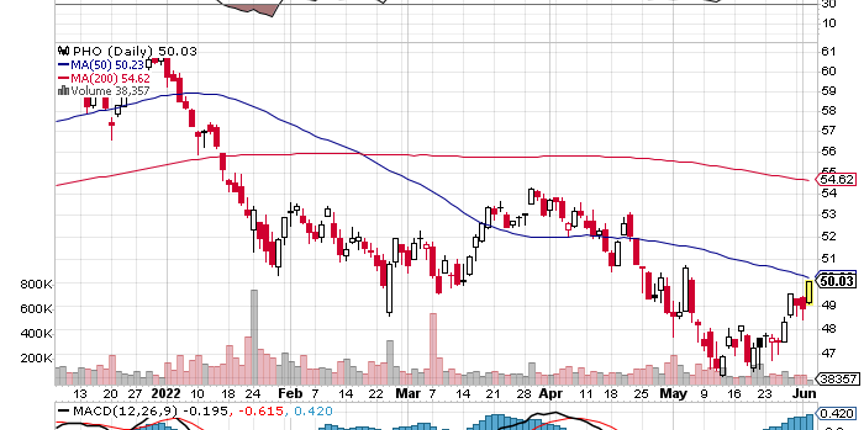The image size is (864, 430).
Task: Click the 2022 label on the date axis
Action: point(164,394)
